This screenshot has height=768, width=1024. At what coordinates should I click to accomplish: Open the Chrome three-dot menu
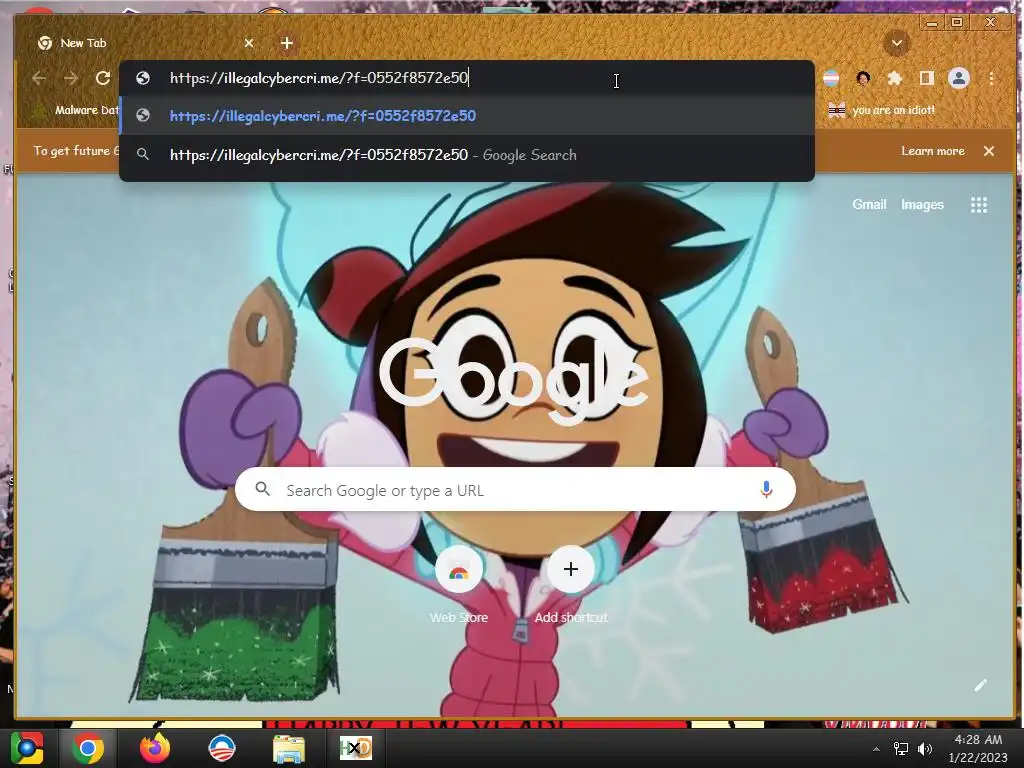click(x=991, y=78)
